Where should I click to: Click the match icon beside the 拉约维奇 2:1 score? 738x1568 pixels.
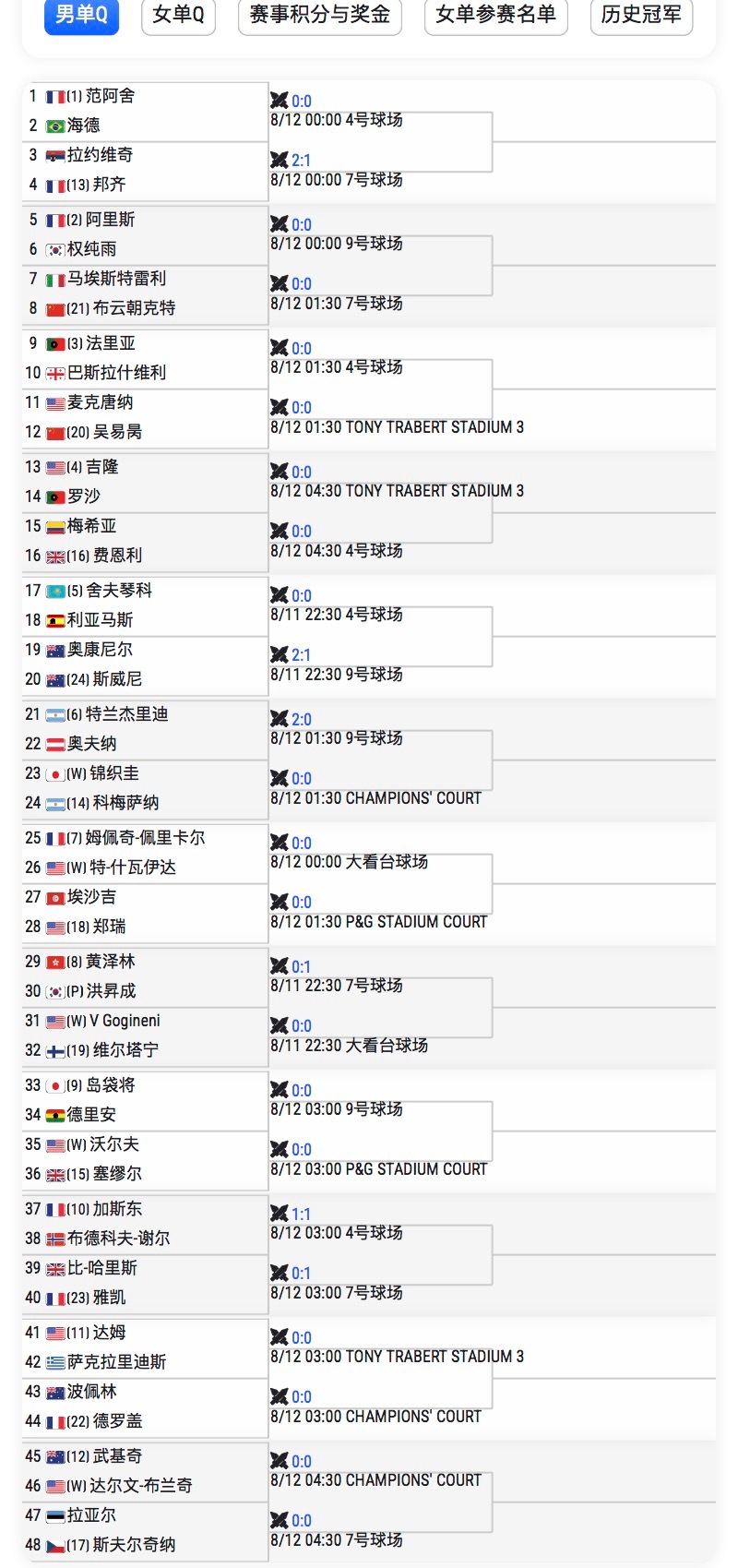point(280,160)
